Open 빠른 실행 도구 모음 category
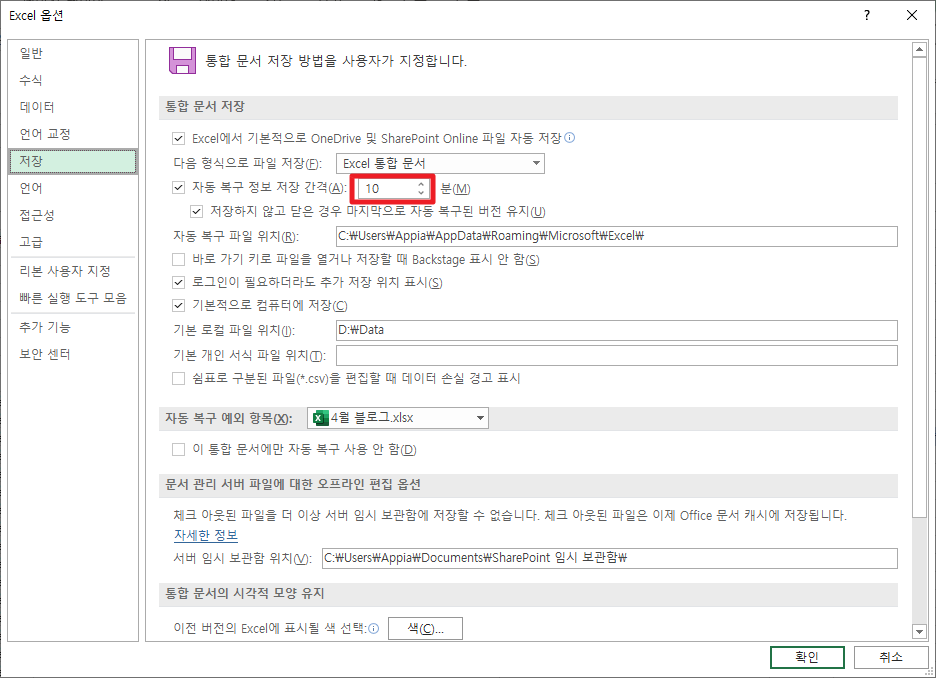The height and width of the screenshot is (678, 936). tap(73, 298)
